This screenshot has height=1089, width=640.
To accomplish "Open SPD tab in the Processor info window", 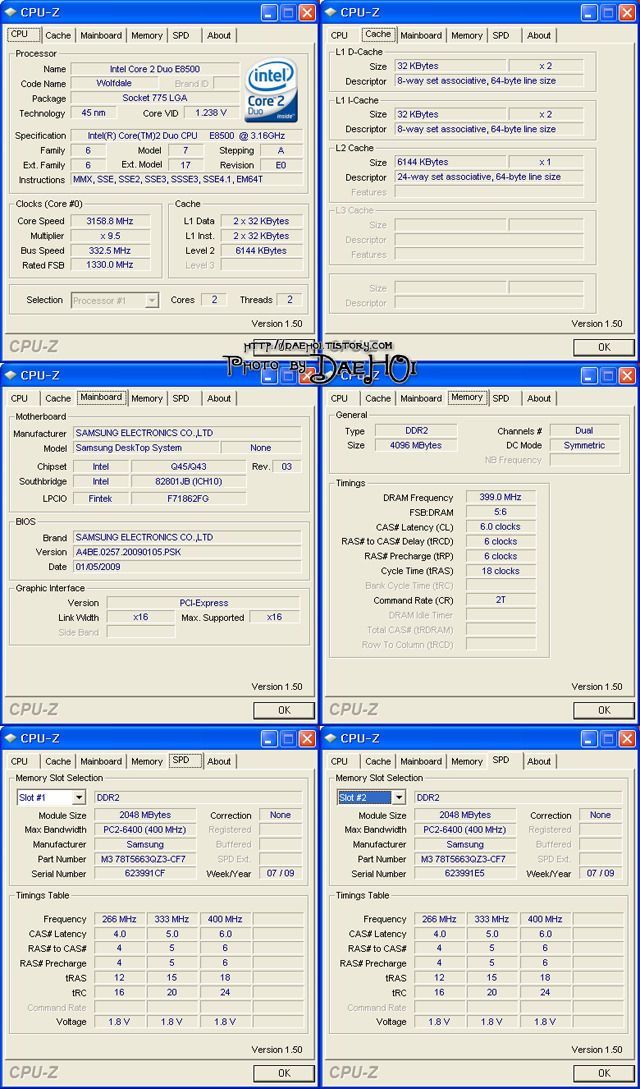I will [x=180, y=35].
